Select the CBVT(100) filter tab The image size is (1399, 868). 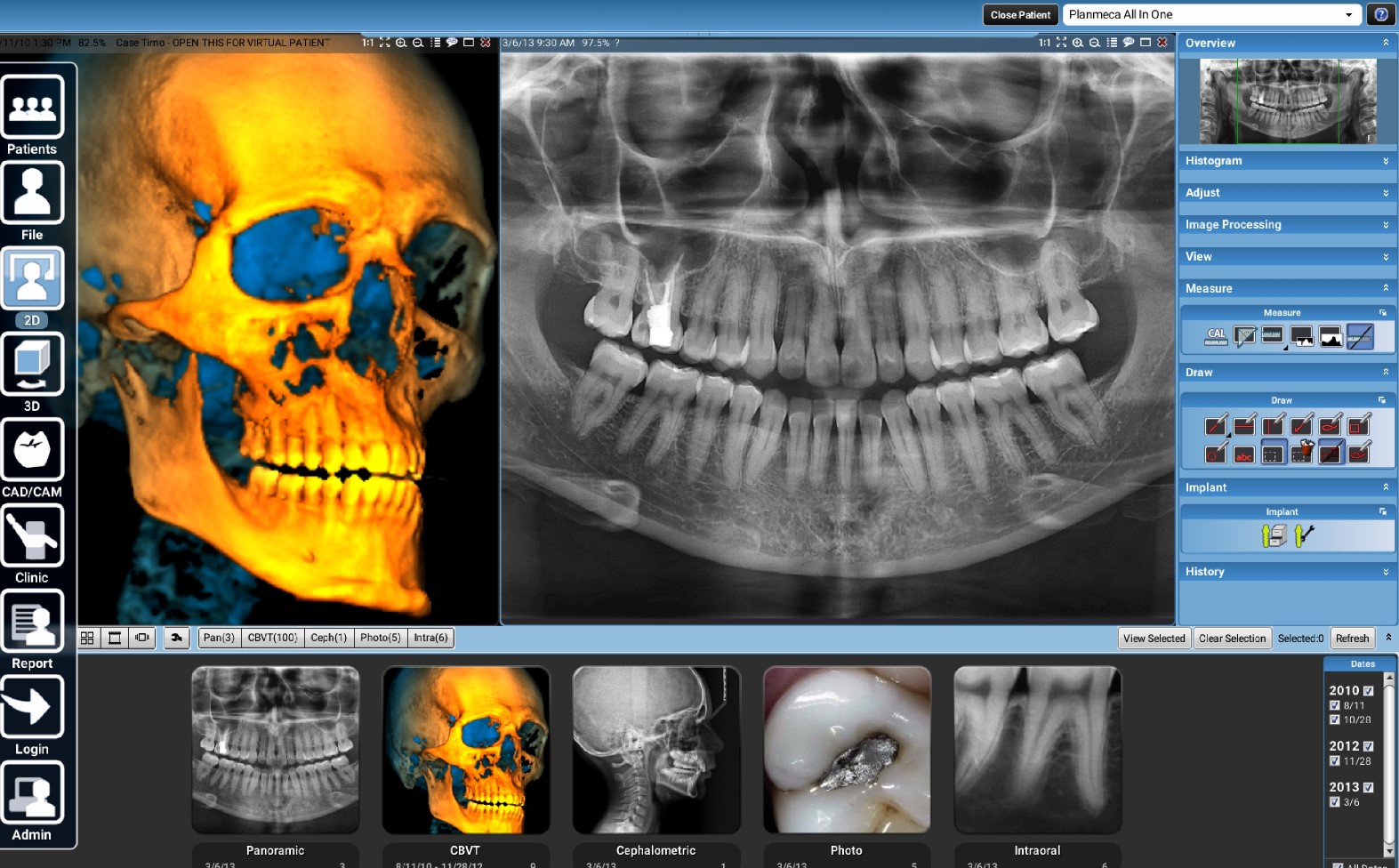click(x=272, y=638)
